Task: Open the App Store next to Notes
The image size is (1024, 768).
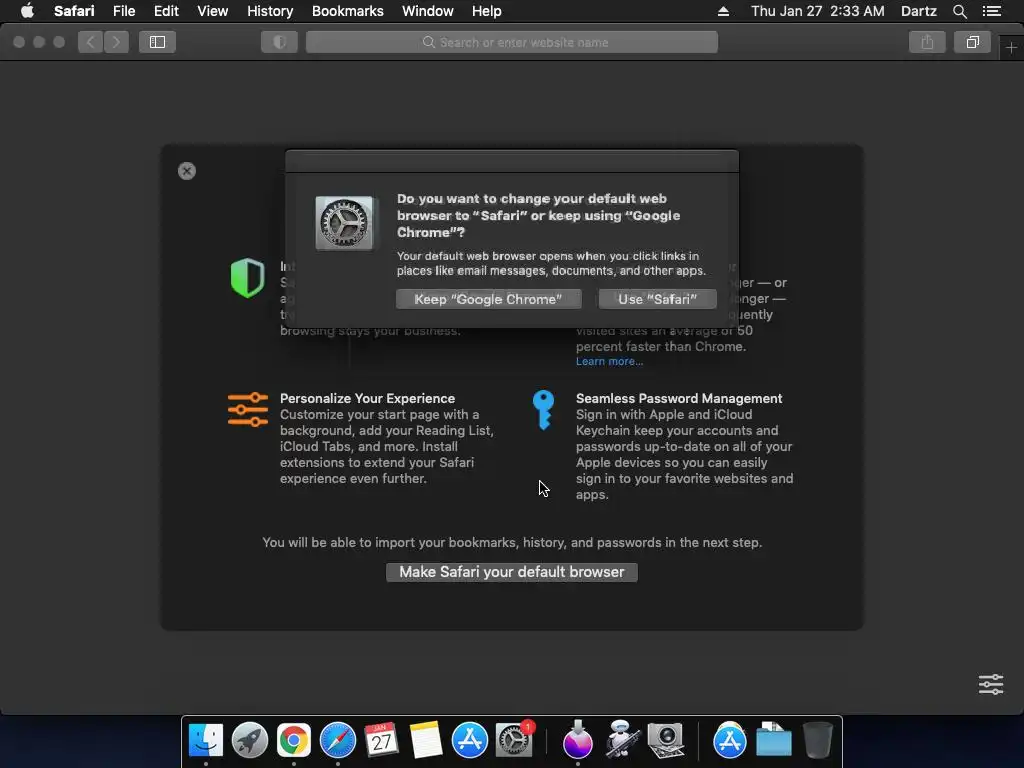Action: tap(470, 740)
